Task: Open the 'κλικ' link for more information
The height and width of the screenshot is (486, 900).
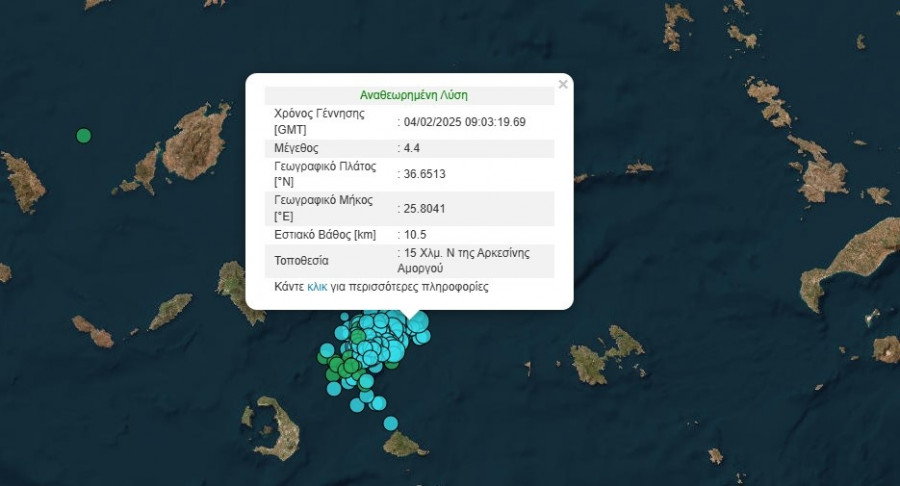Action: 317,287
